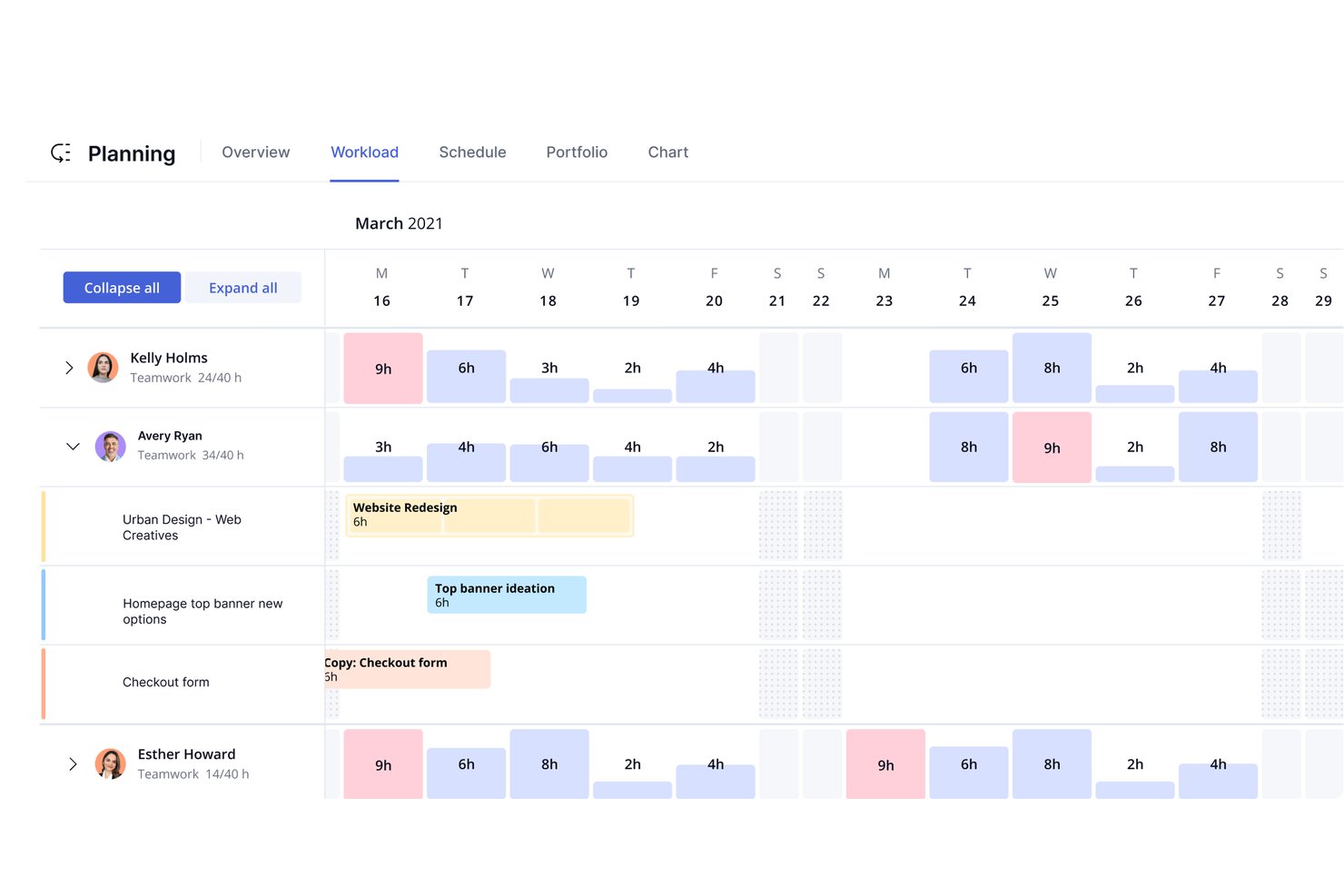1344x896 pixels.
Task: Open the Website Redesign task bar
Action: pos(489,516)
